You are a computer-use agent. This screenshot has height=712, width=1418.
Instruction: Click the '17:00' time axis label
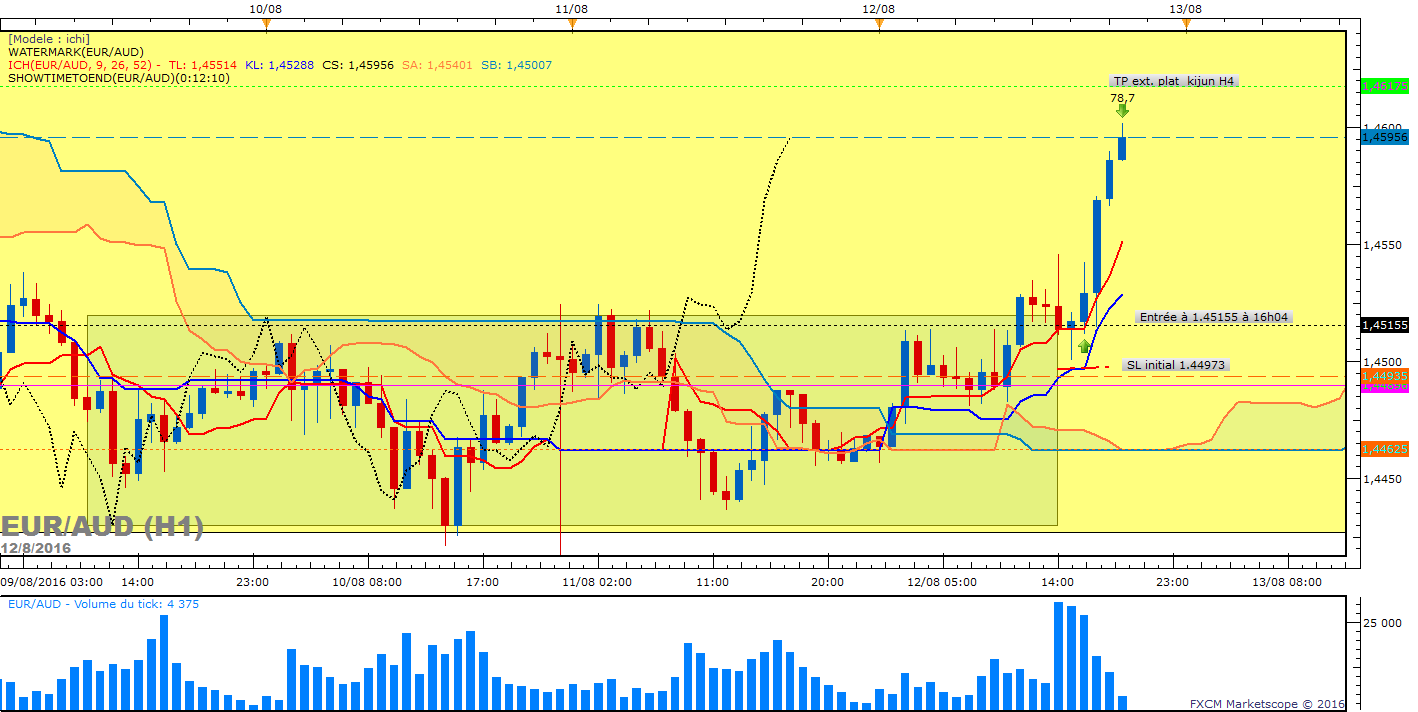[482, 581]
